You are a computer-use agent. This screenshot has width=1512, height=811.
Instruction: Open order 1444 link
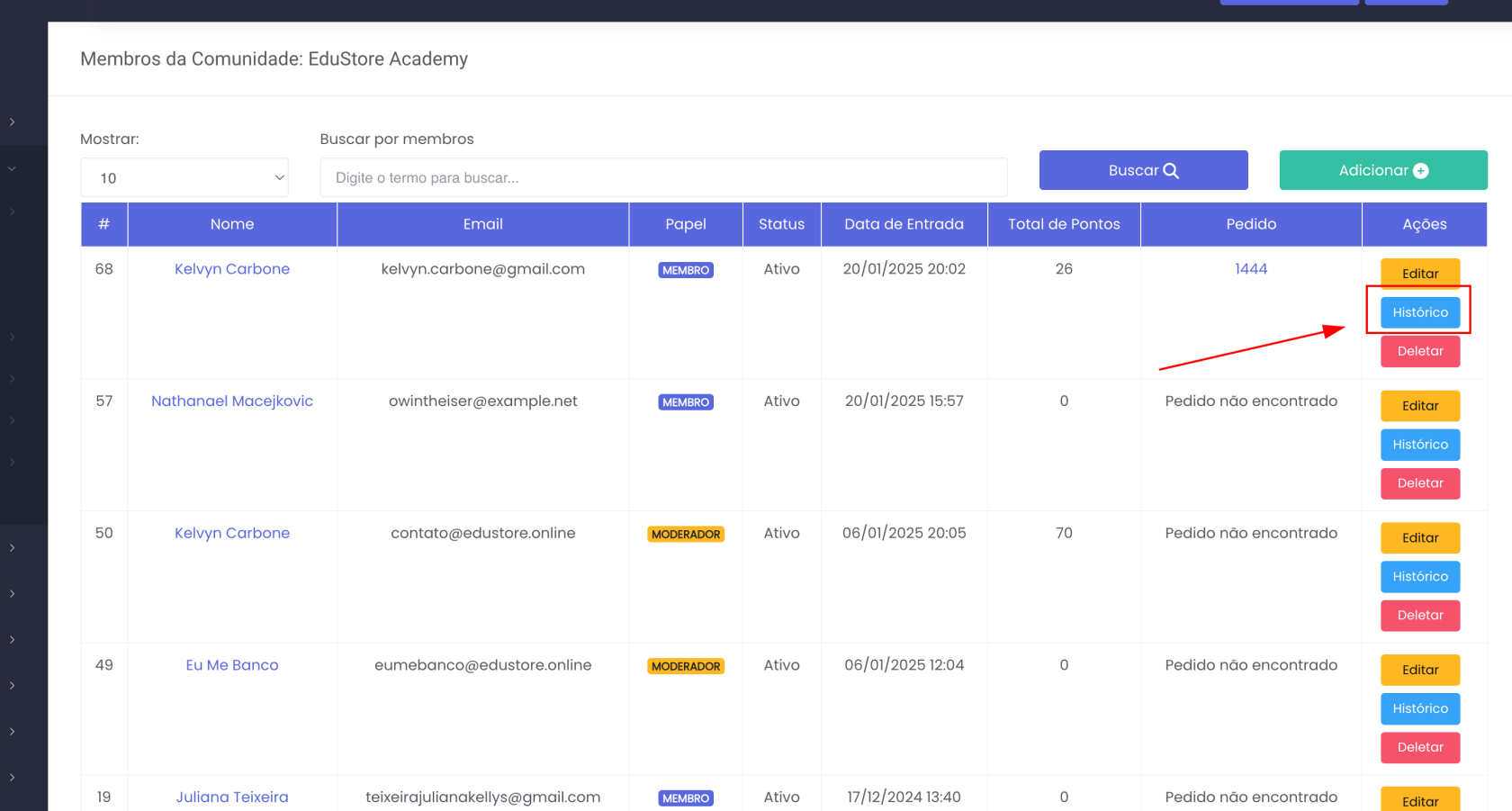(1251, 269)
